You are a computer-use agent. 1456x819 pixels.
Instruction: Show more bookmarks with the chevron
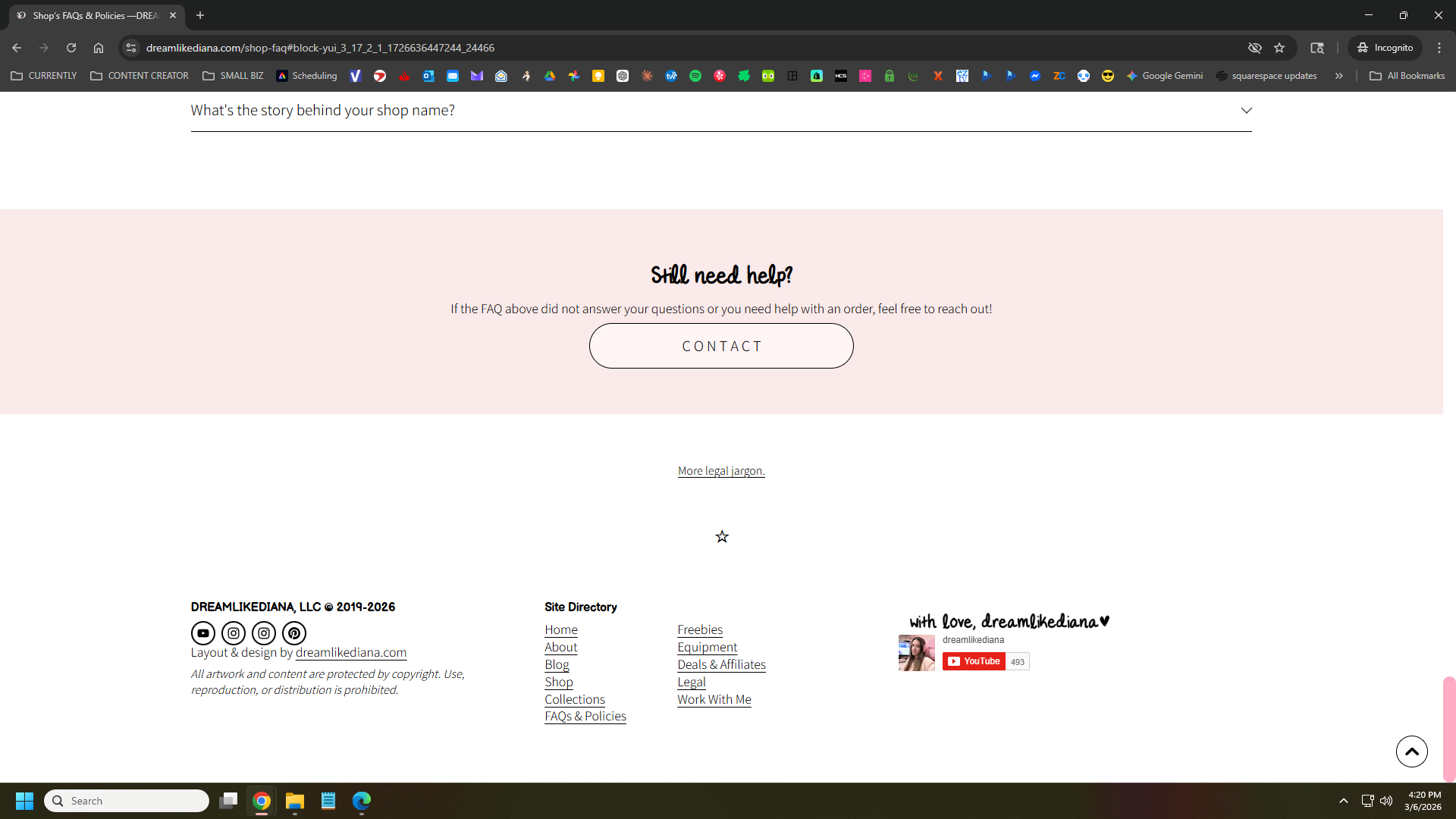coord(1339,76)
